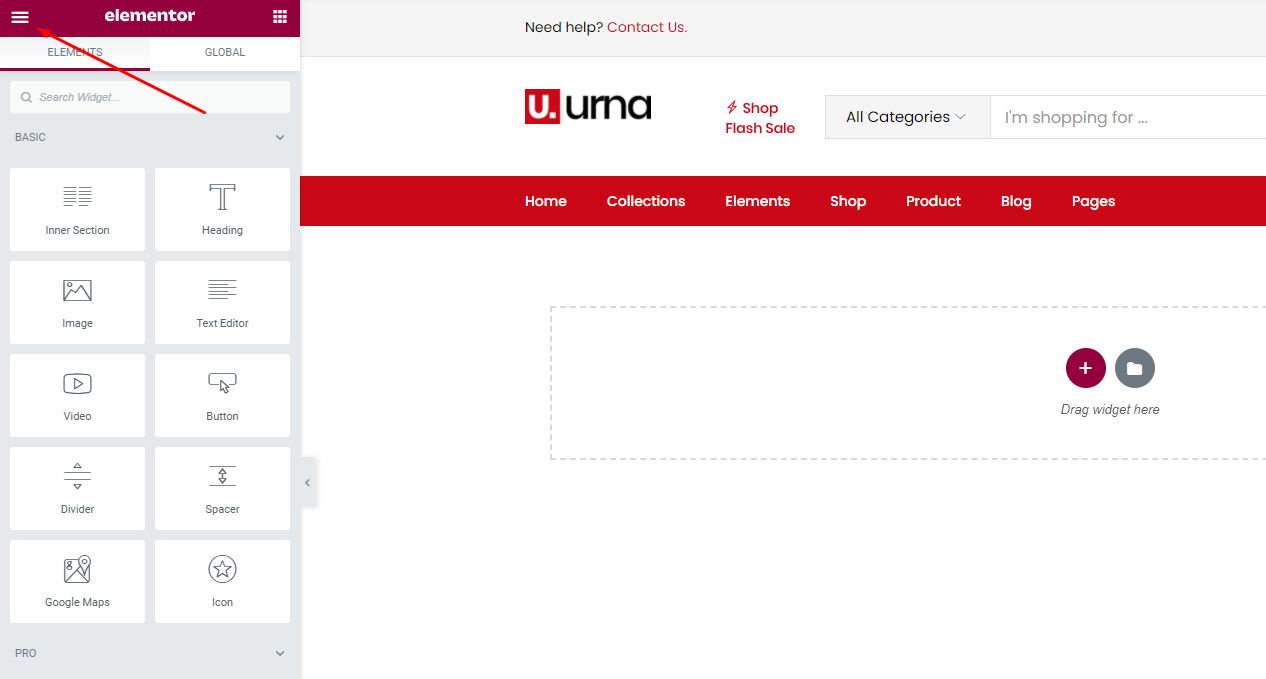Click the elementor title text
Screen dimensions: 1266x679
[x=150, y=16]
